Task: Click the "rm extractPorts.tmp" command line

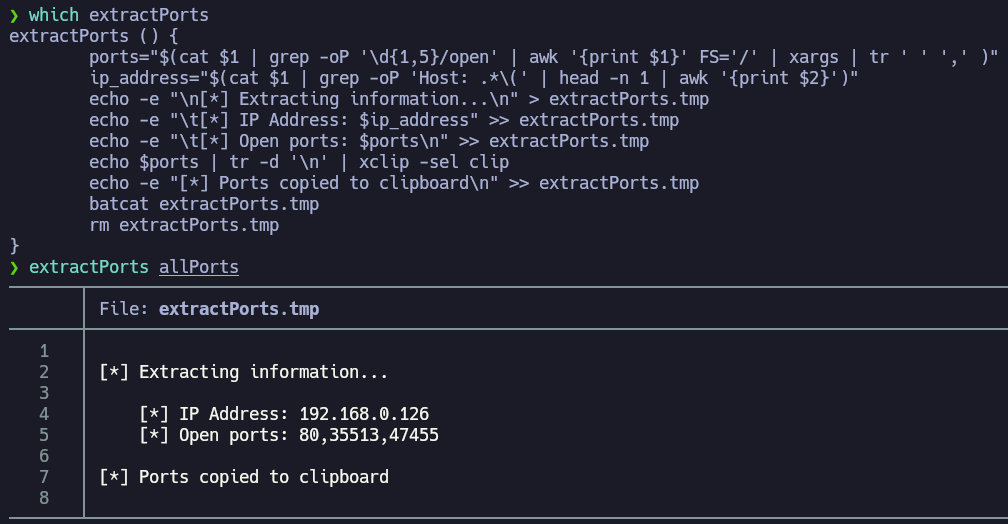Action: (184, 225)
